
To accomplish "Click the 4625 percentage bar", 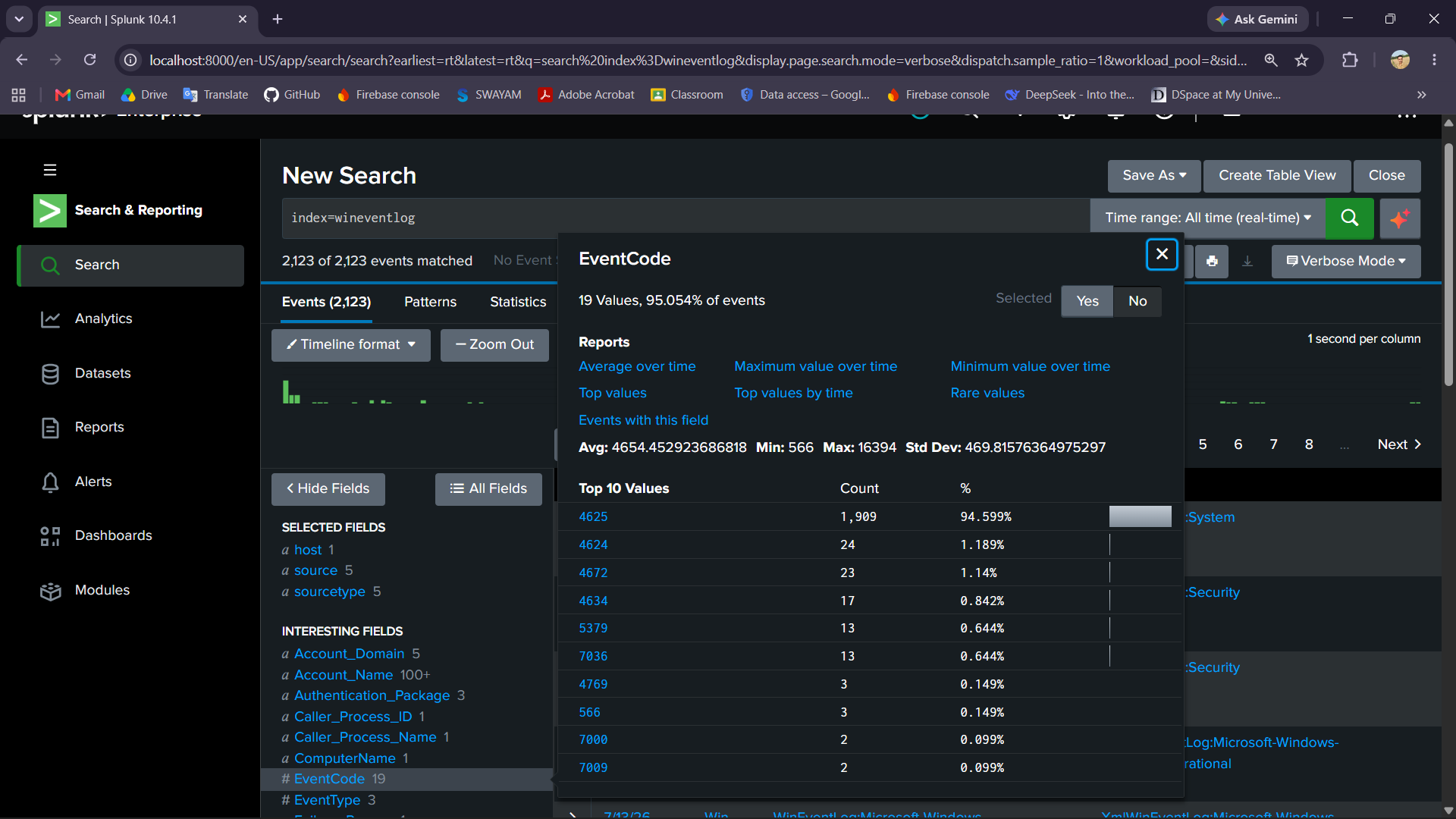I will tap(1140, 516).
